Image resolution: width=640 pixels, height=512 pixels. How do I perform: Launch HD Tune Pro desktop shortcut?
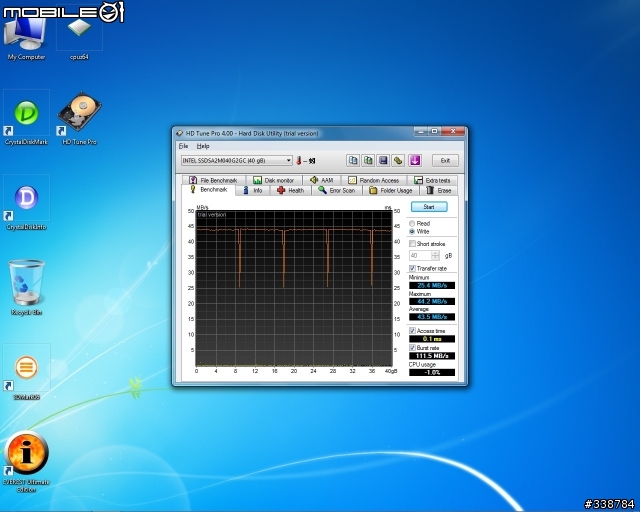point(79,118)
